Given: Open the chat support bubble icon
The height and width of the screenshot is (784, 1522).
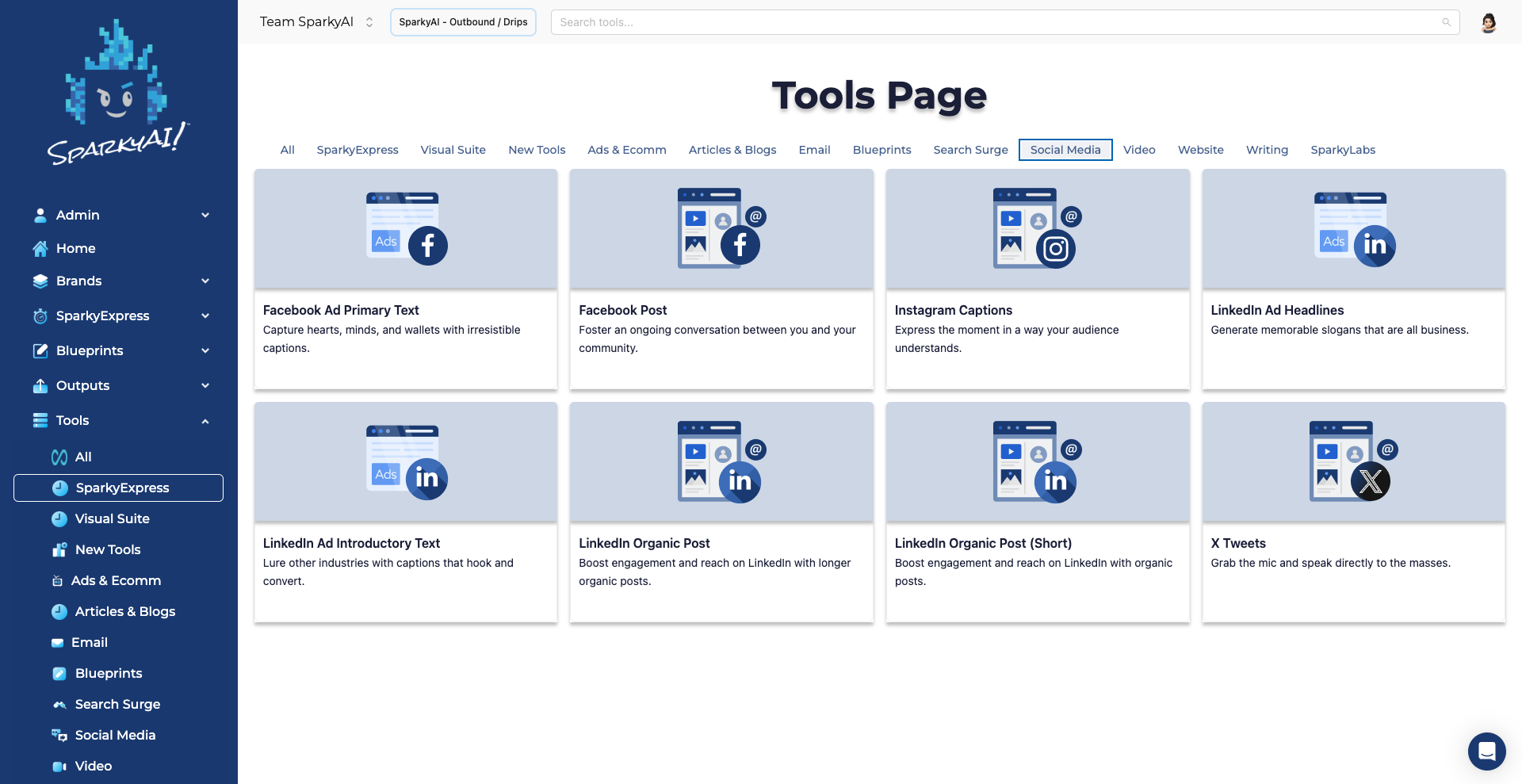Looking at the screenshot, I should pyautogui.click(x=1486, y=751).
